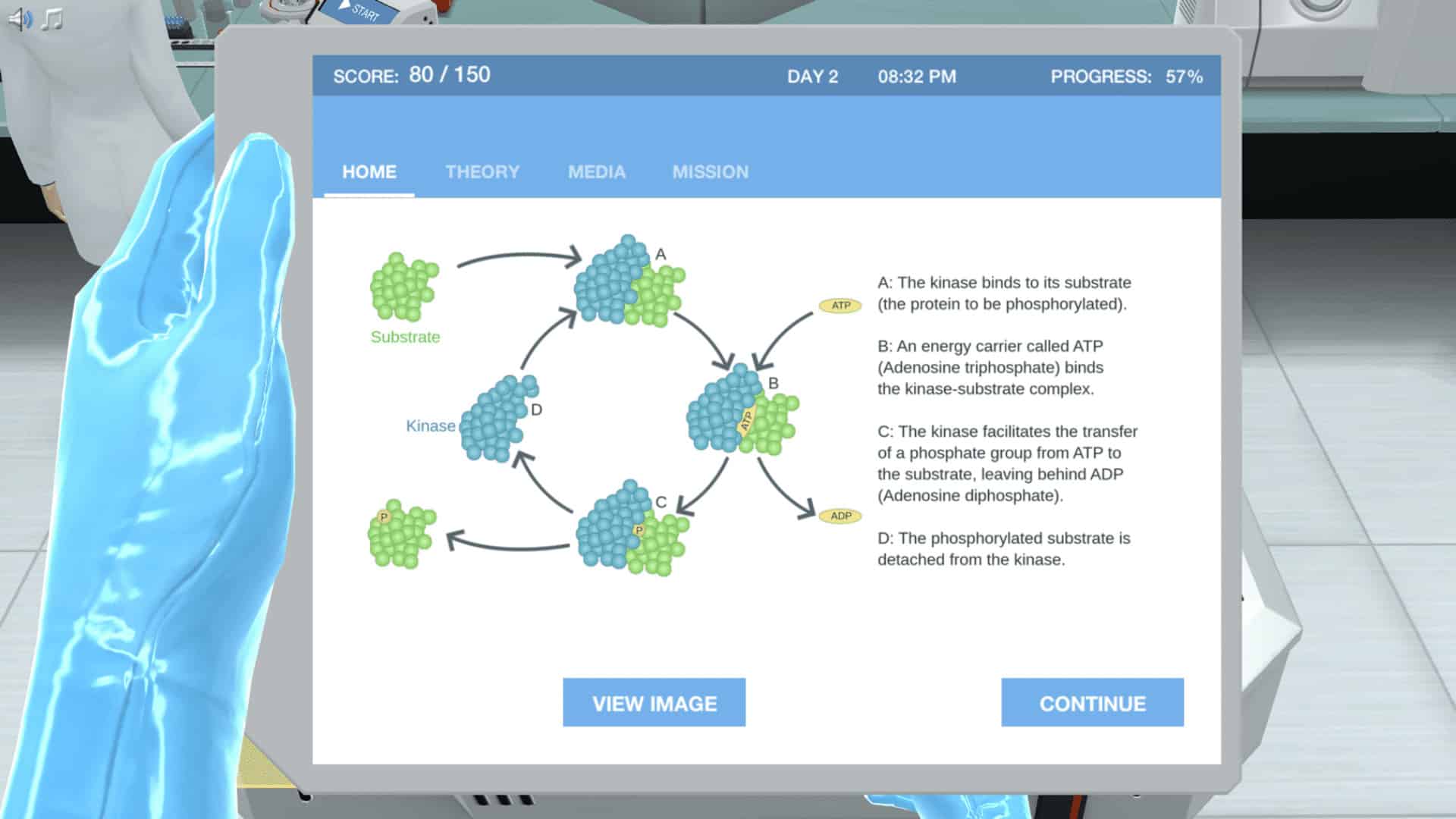Screen dimensions: 1456x819
Task: Click the yellow ATP molecule icon
Action: (x=840, y=306)
